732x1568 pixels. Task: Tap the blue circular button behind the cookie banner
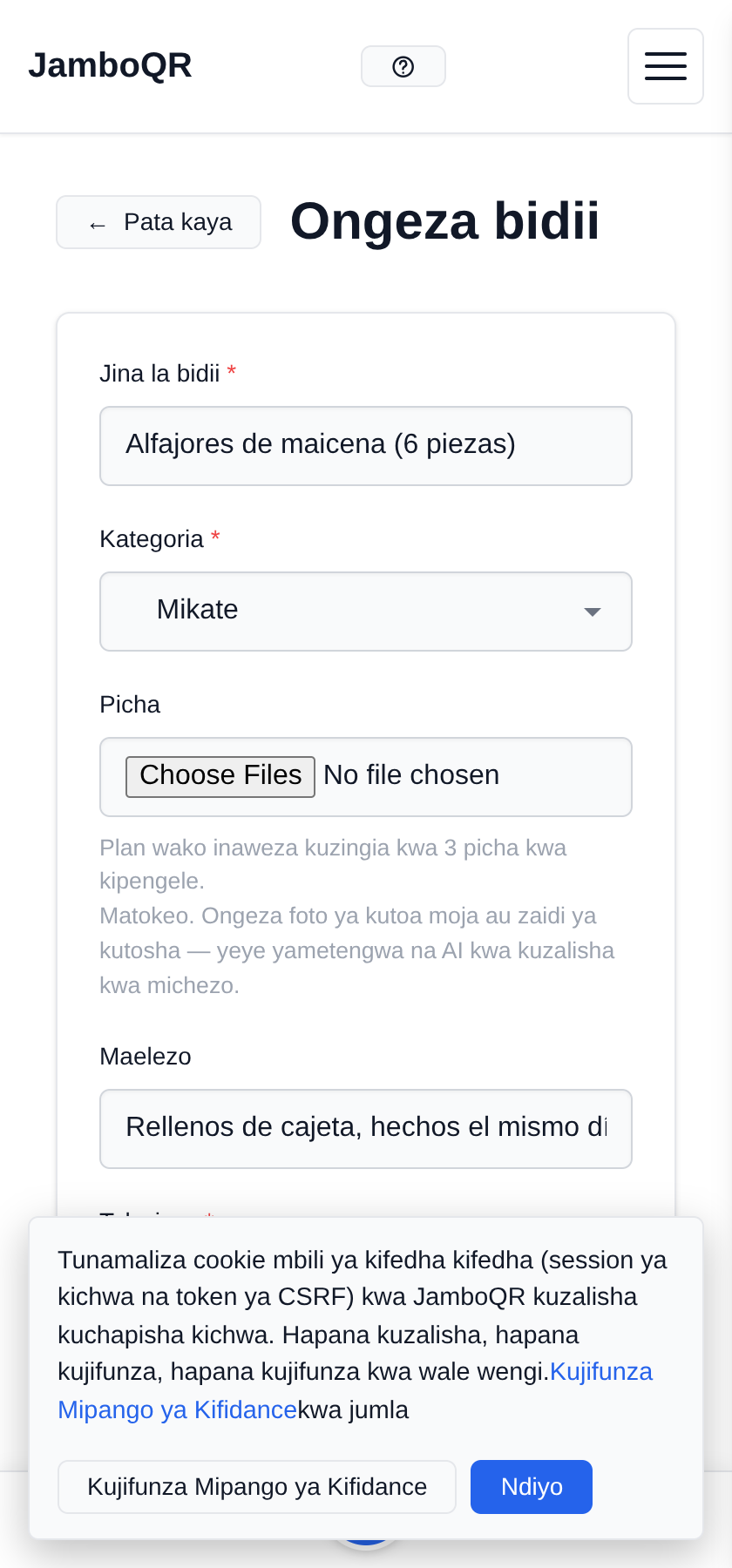click(x=366, y=1544)
